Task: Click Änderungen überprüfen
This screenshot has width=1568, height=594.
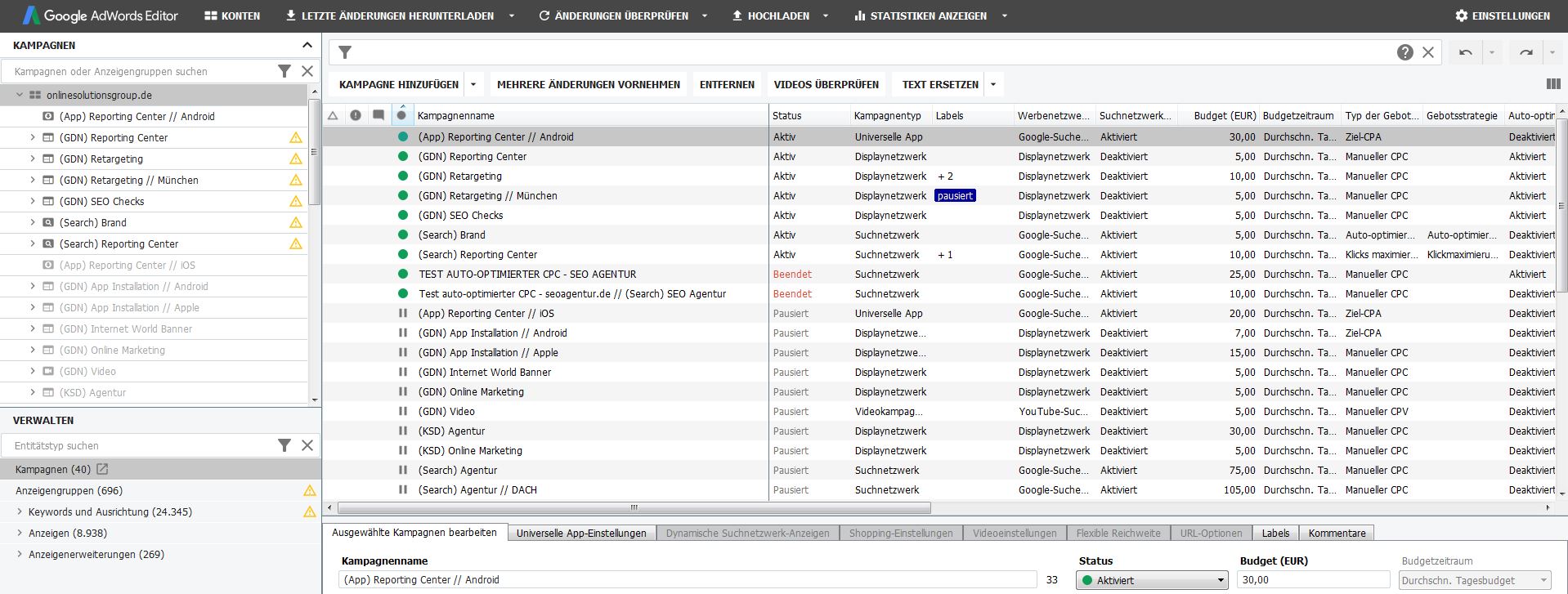Action: pos(613,16)
